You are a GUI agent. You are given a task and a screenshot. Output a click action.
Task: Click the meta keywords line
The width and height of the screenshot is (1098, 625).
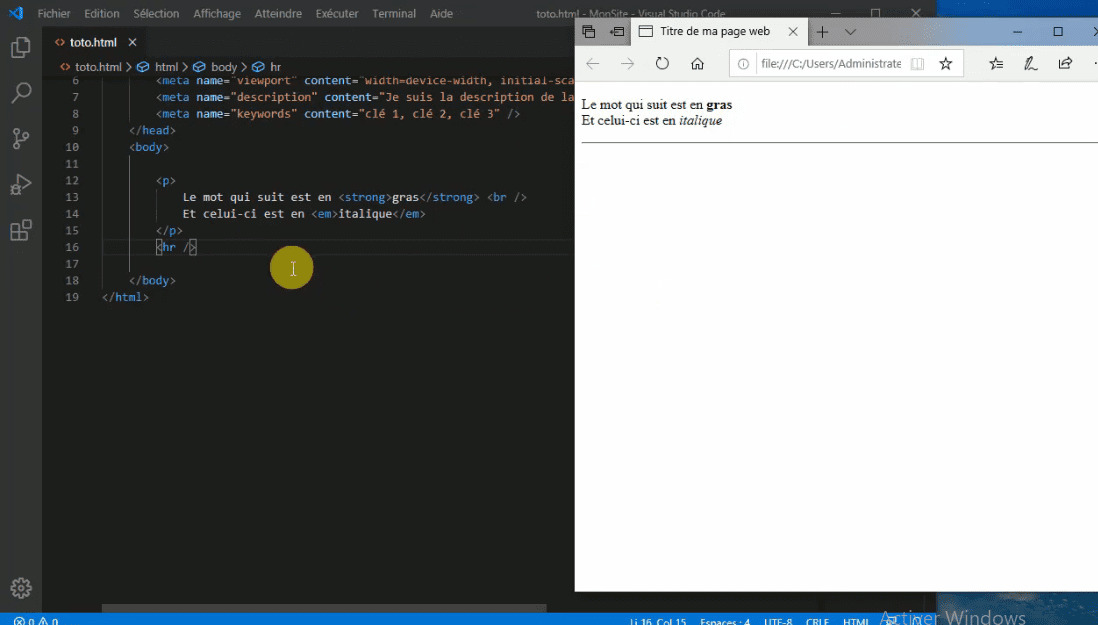[338, 114]
